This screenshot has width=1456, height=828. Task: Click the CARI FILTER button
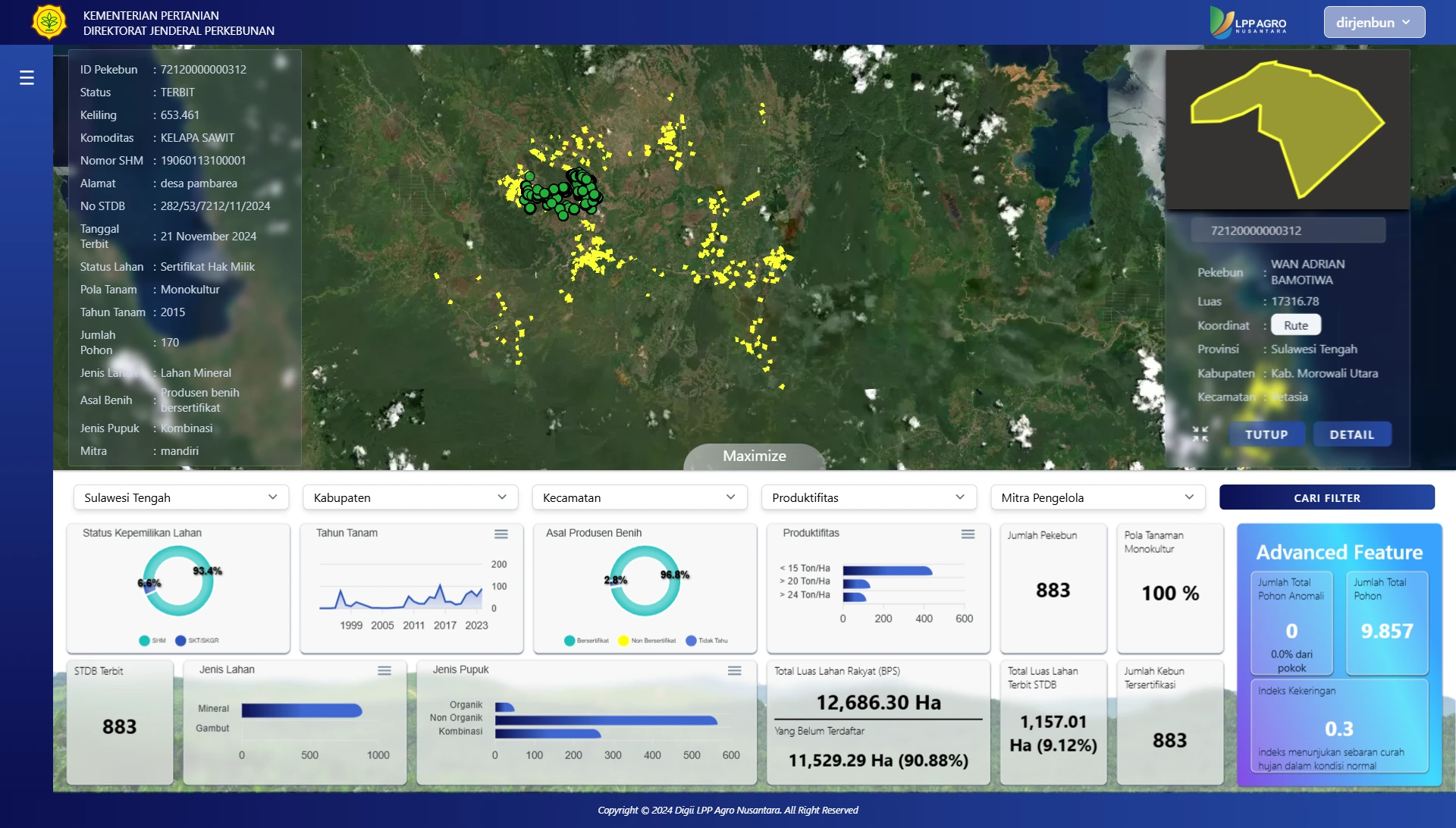coord(1326,497)
